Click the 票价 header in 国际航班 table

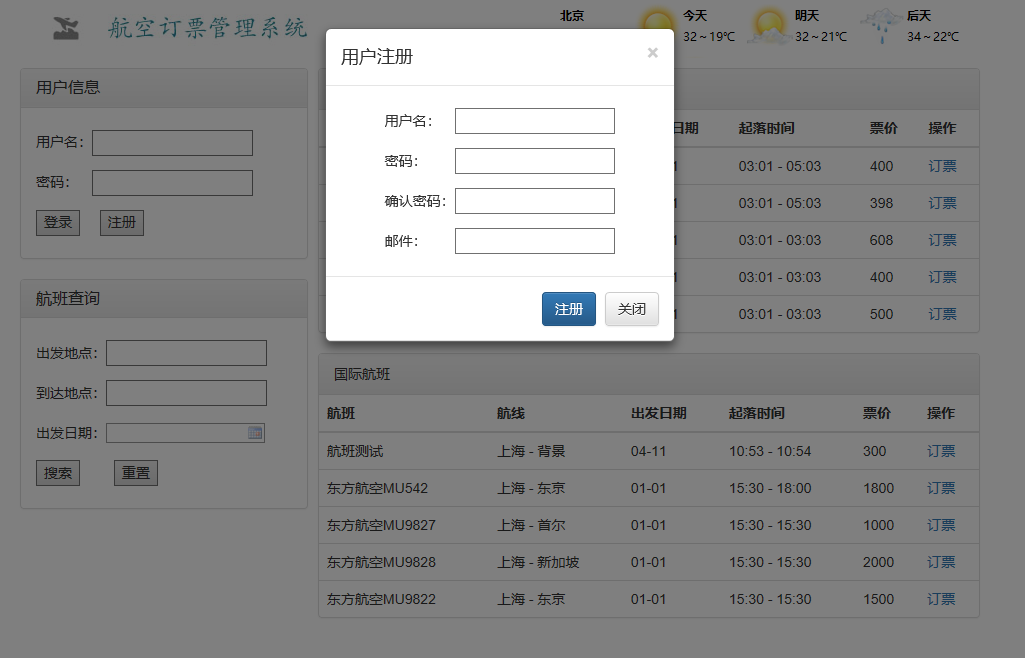pos(877,413)
